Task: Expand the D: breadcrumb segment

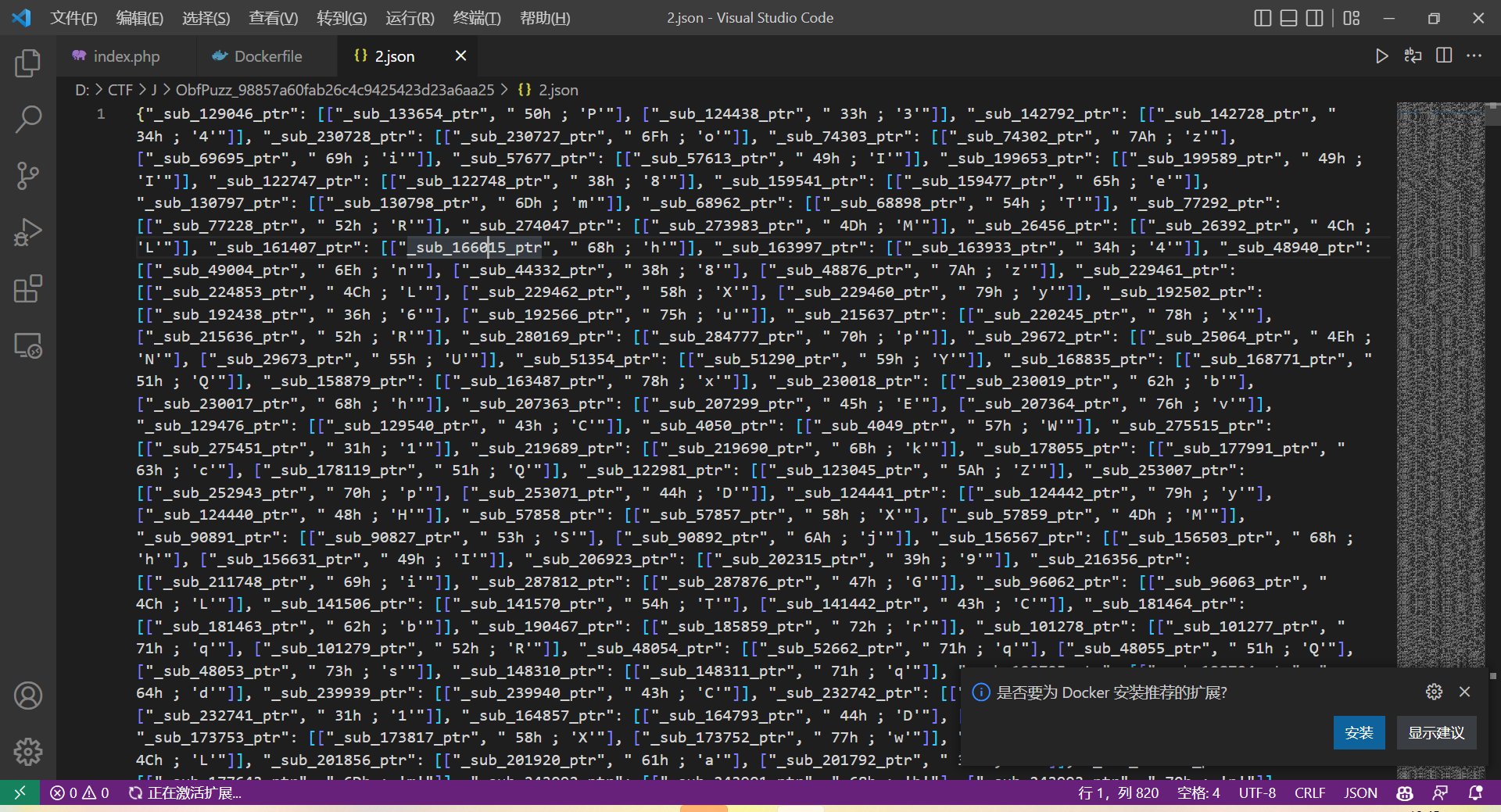Action: coord(81,90)
